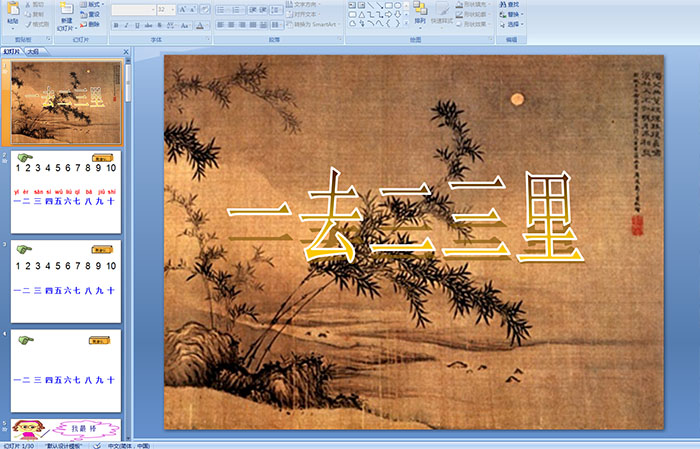Click the Numbering list icon
This screenshot has width=700, height=449.
pos(238,9)
